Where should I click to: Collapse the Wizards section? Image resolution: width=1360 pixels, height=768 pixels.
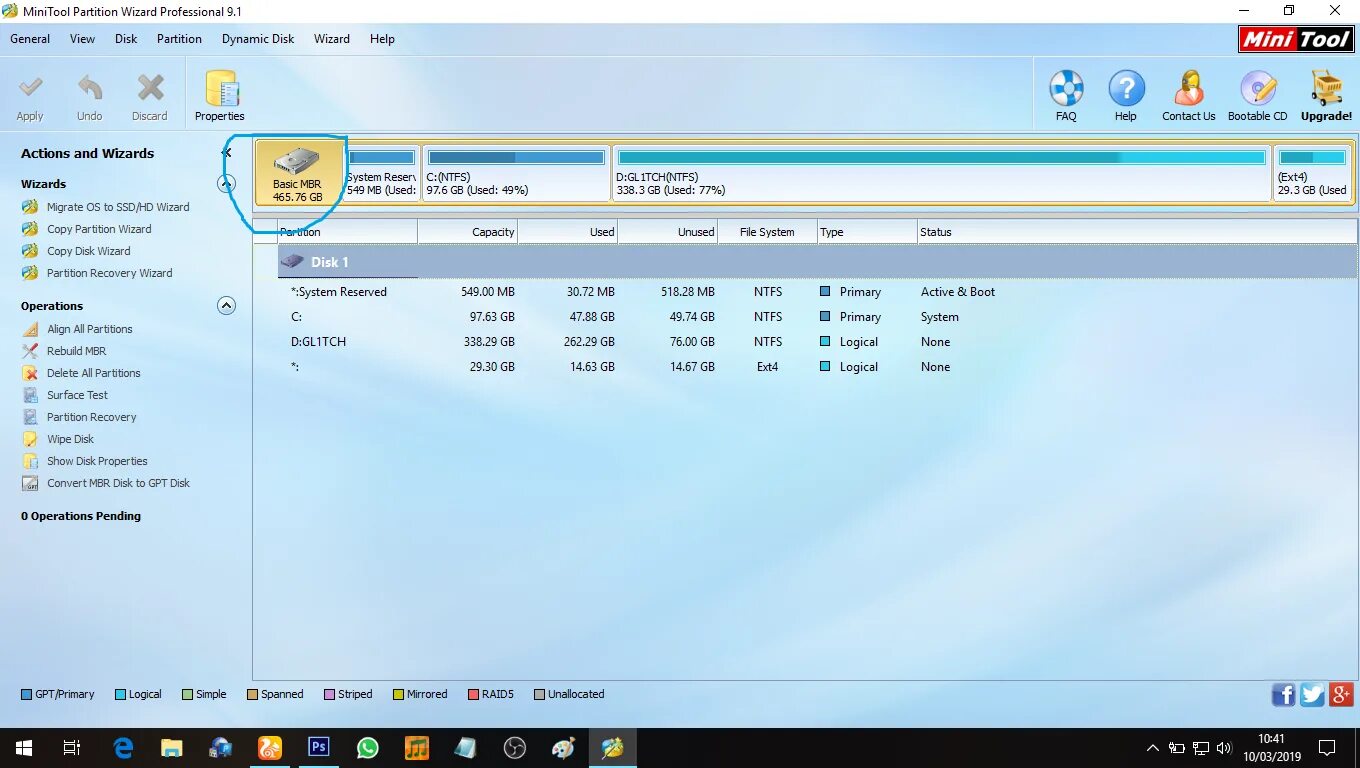click(x=227, y=184)
